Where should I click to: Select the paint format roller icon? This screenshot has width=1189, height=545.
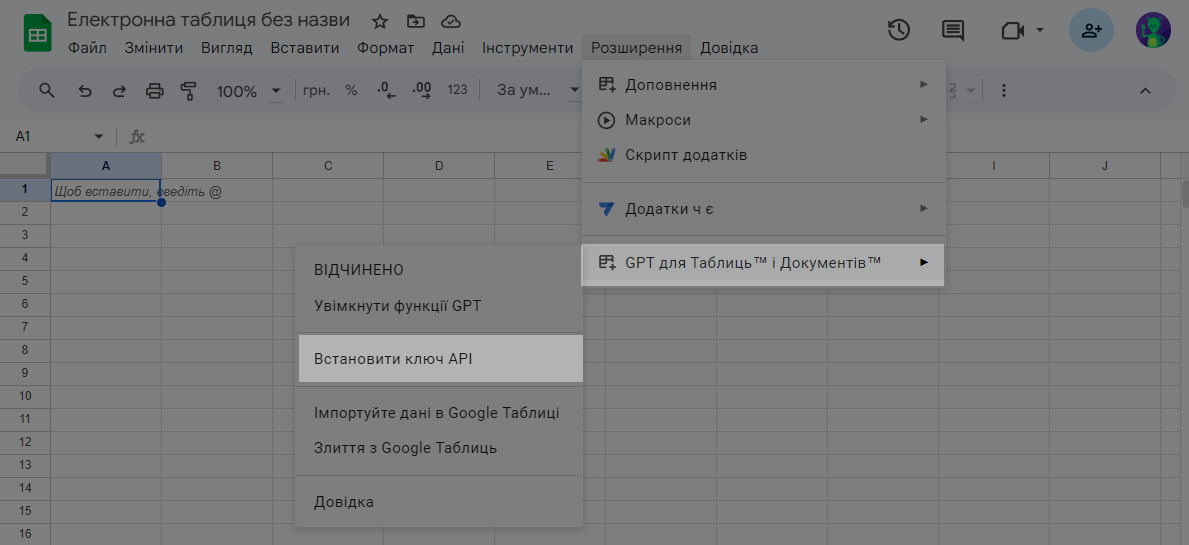point(189,91)
